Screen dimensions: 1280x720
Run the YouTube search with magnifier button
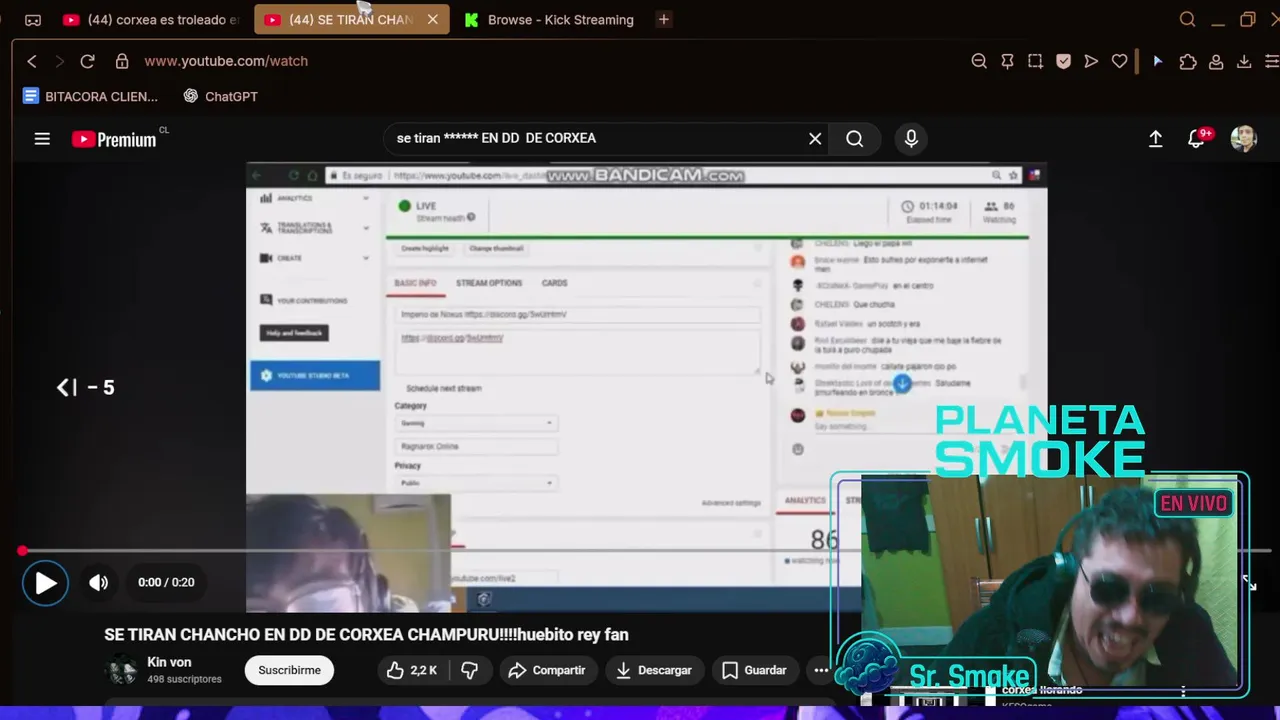point(854,139)
